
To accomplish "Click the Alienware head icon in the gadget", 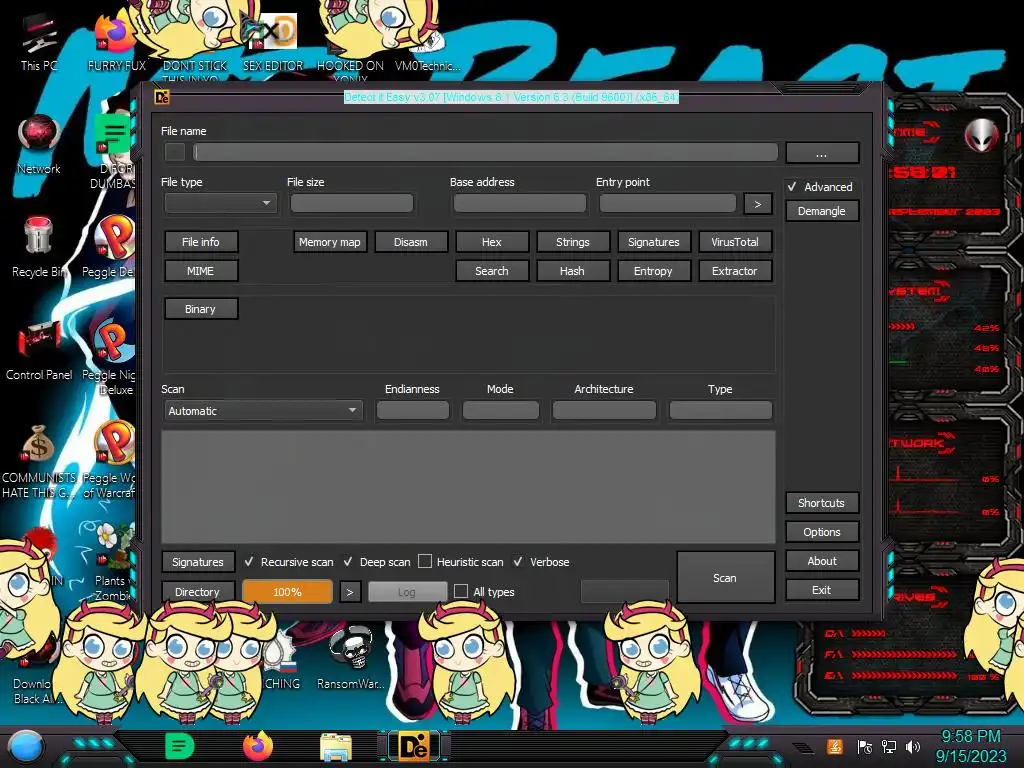I will point(982,136).
